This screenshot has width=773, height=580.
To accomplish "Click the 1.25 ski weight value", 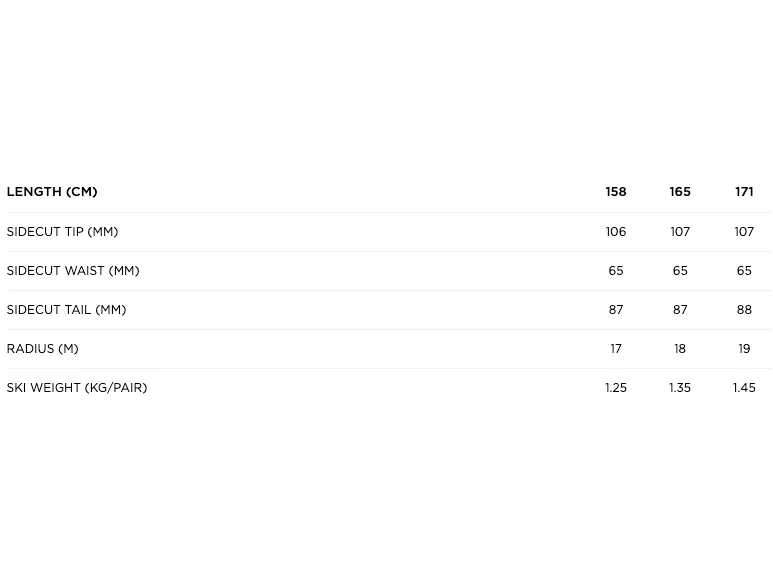I will (x=616, y=387).
